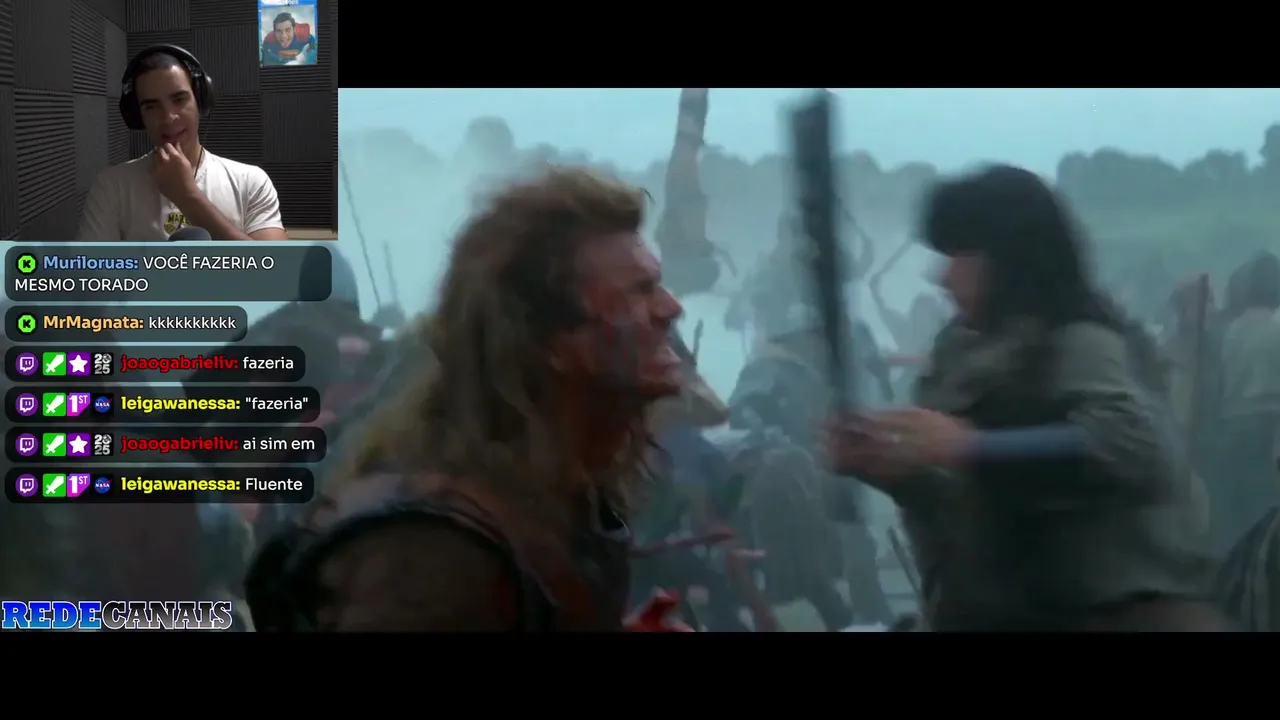
Task: Click the 2025 badge in joaogabrieliv's "fazeria" row
Action: point(102,364)
